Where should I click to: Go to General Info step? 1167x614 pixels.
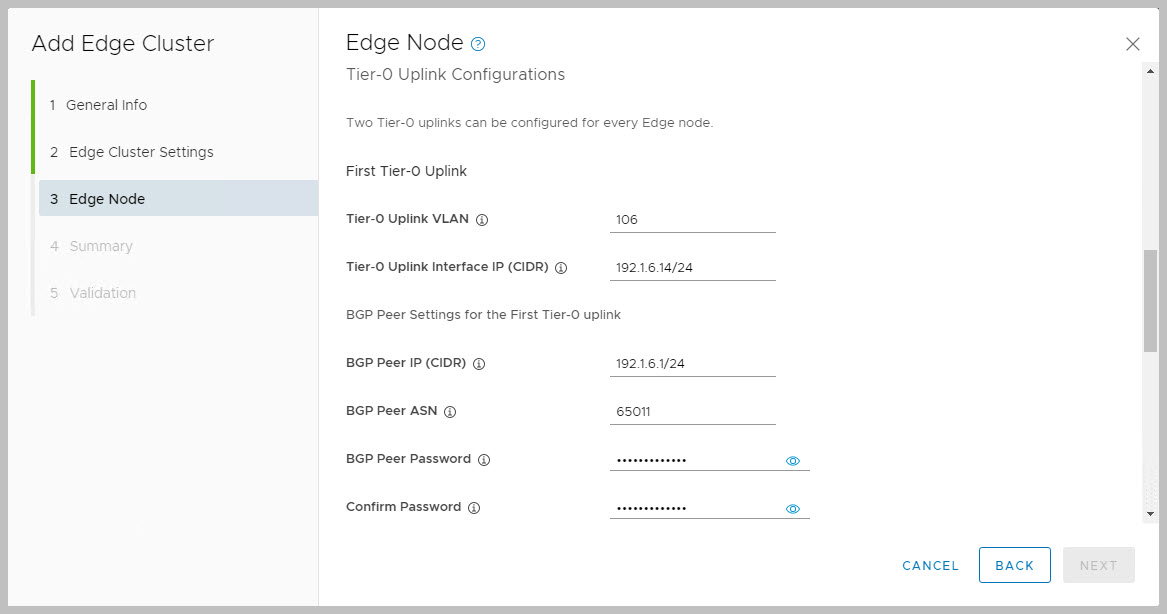pyautogui.click(x=106, y=105)
